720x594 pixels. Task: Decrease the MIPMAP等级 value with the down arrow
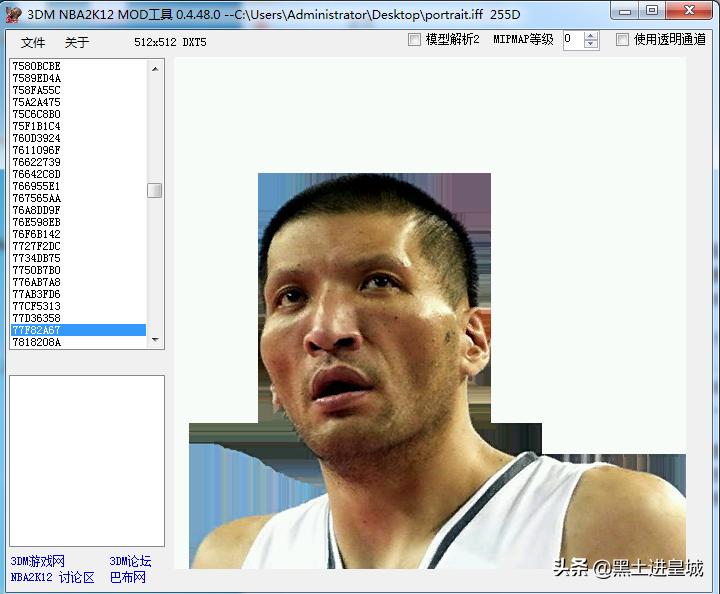[x=591, y=44]
